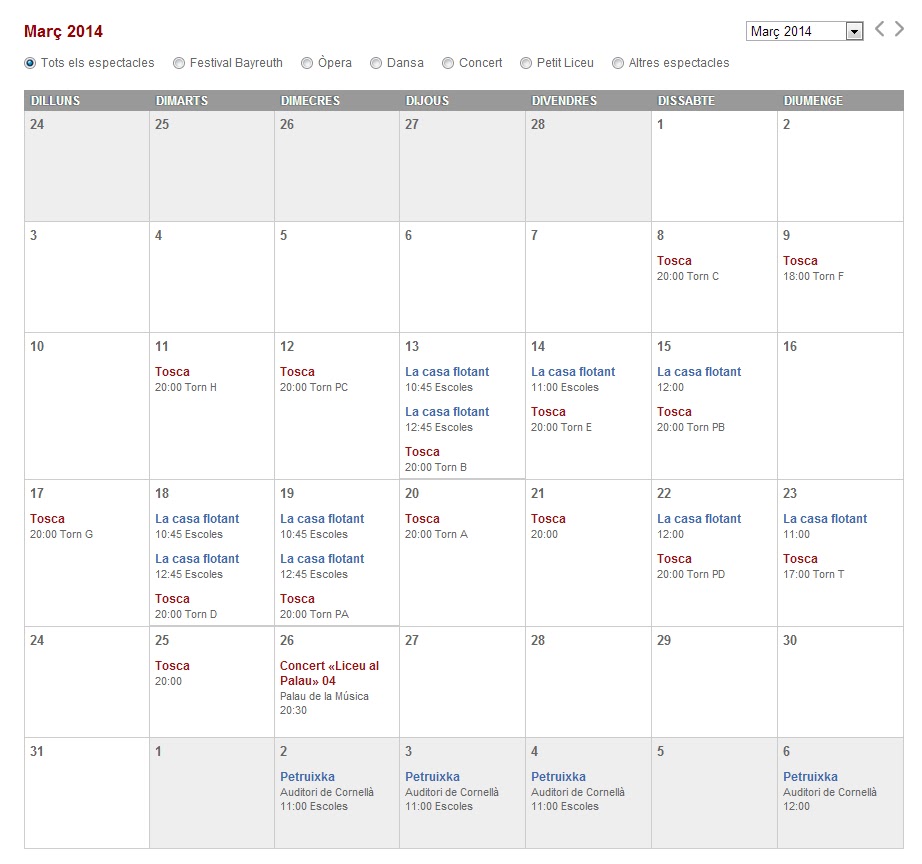This screenshot has width=922, height=864.
Task: Open Tosca on day 12, Torn PC
Action: pyautogui.click(x=297, y=372)
